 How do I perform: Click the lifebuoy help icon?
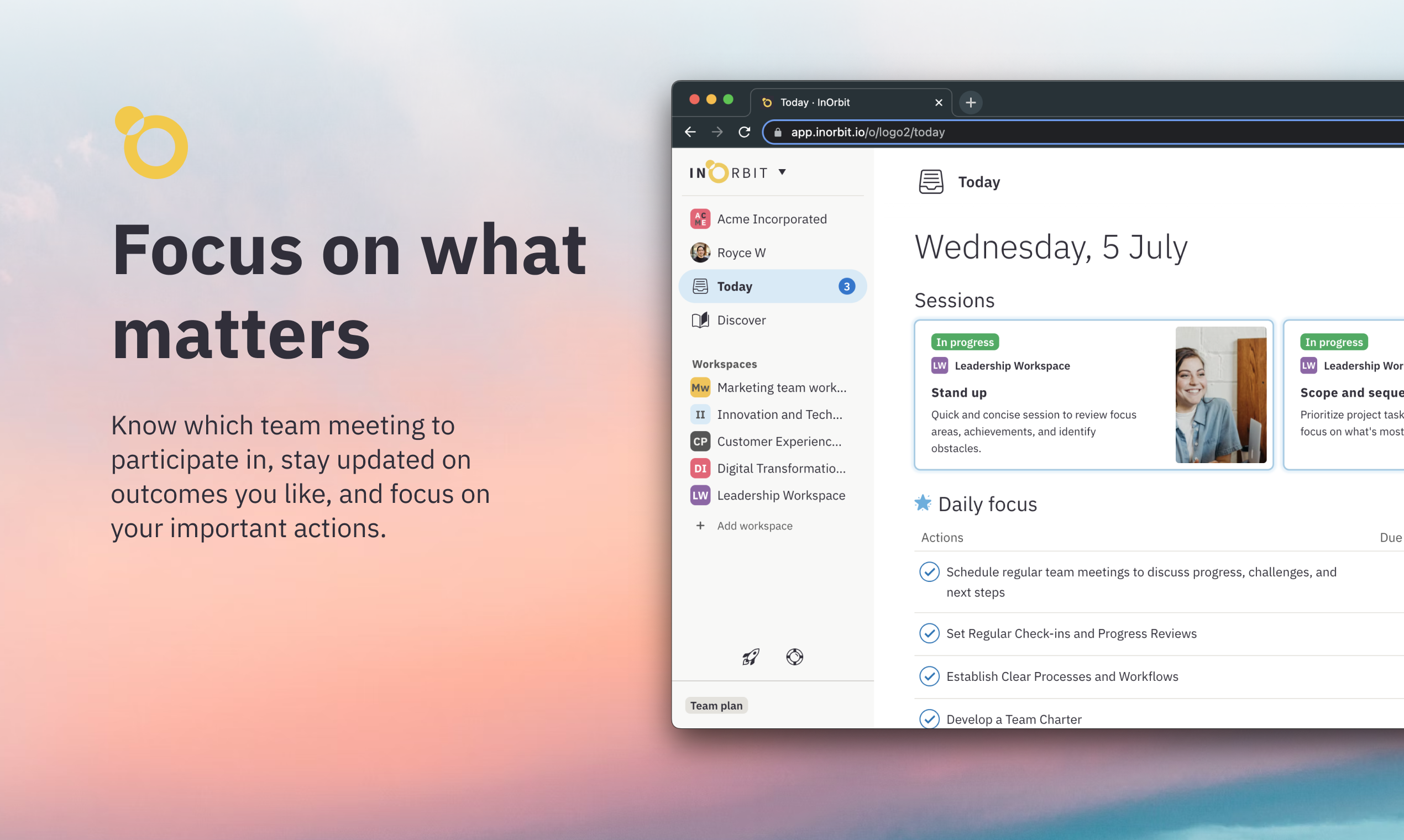click(x=795, y=657)
